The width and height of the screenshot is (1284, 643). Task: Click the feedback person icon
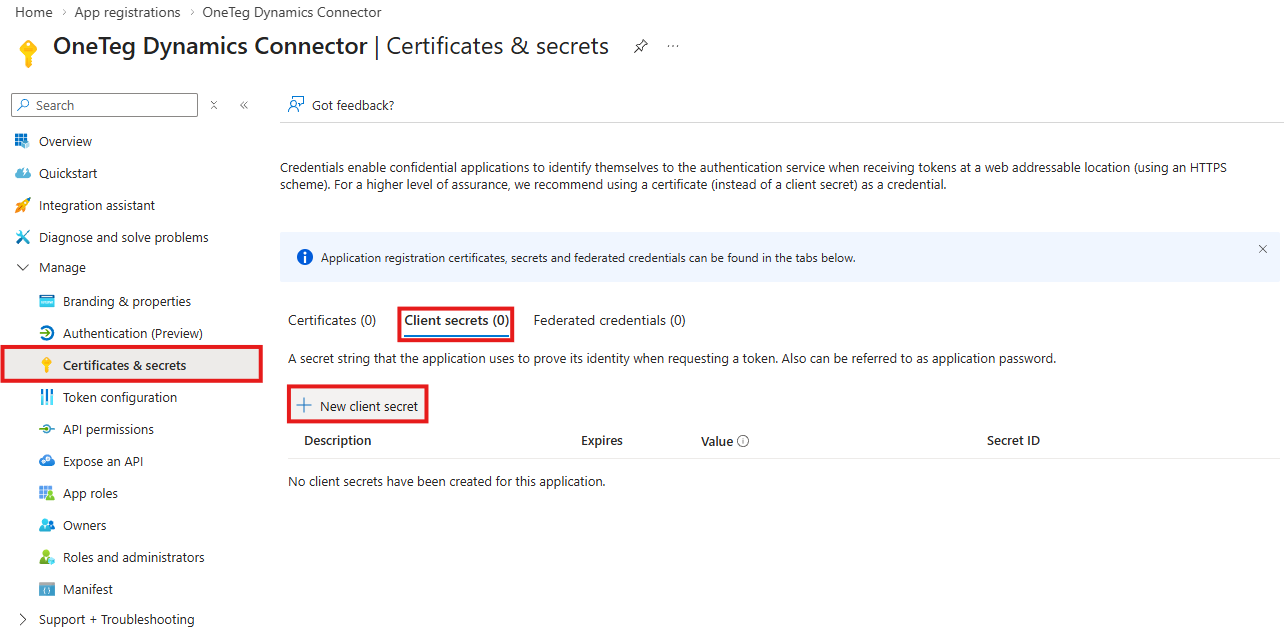coord(295,105)
